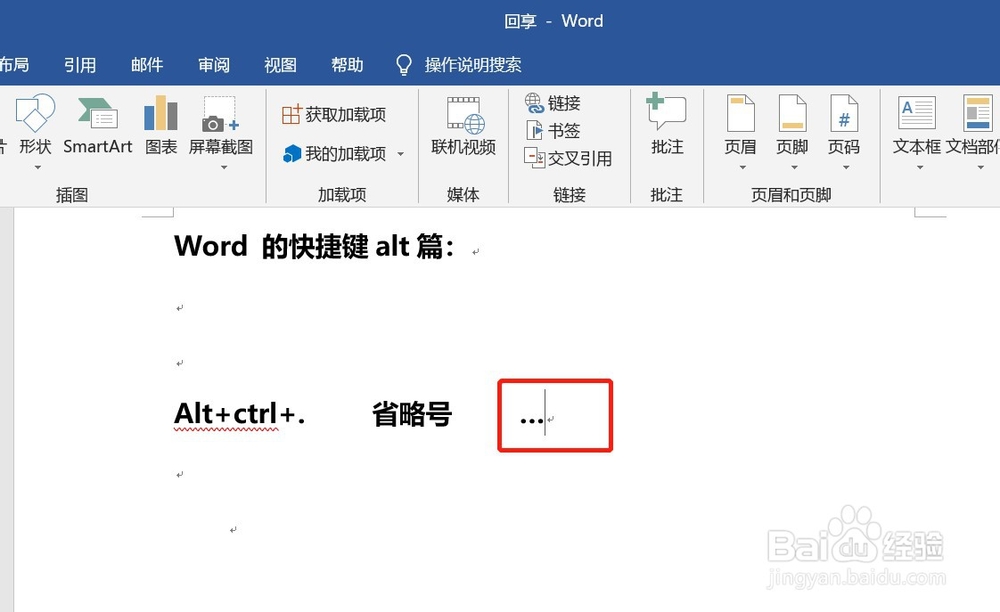The width and height of the screenshot is (1000, 612).
Task: Switch to the Layout (布局) tab
Action: tap(14, 64)
